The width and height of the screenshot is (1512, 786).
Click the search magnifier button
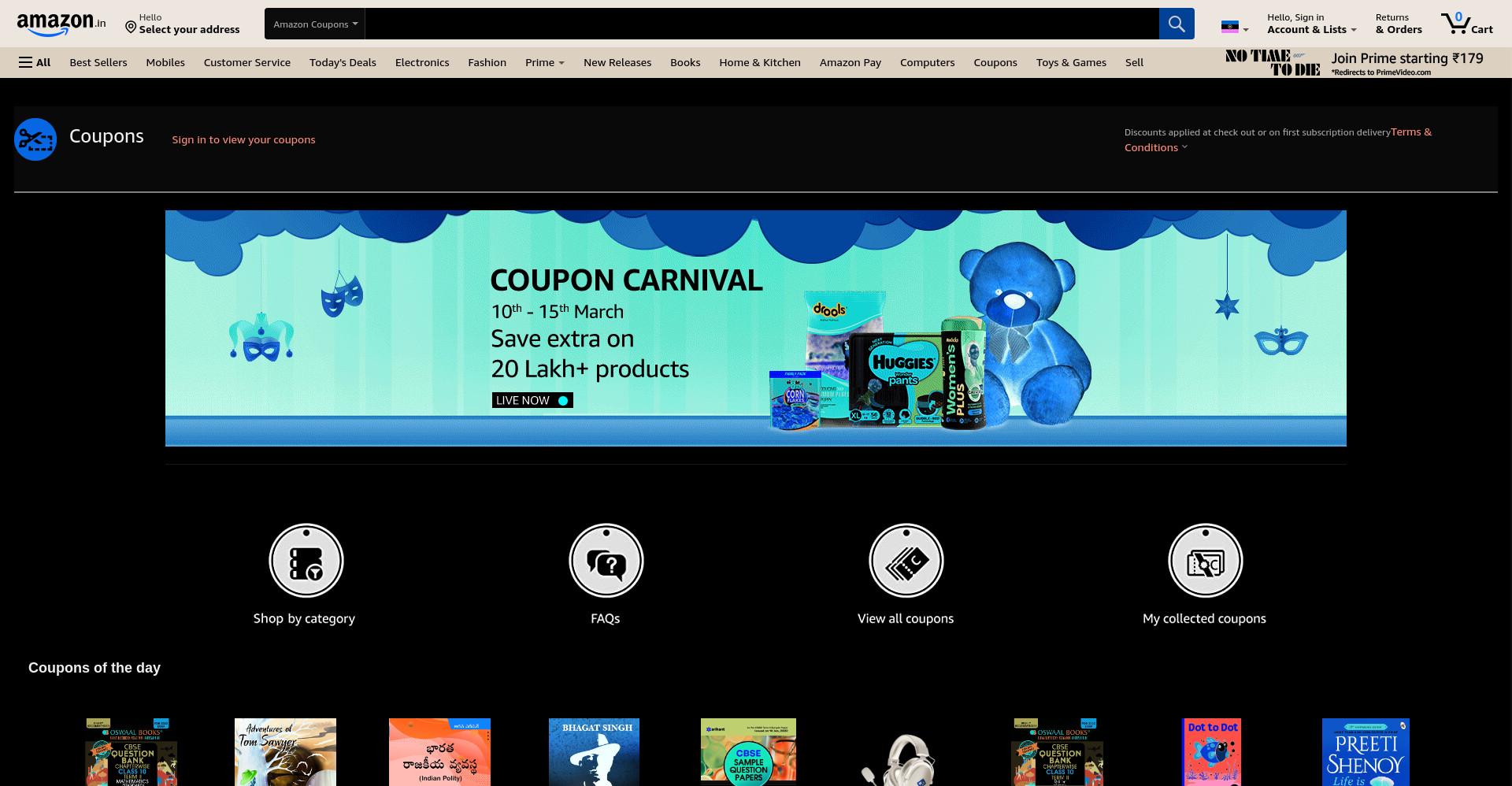(1177, 24)
